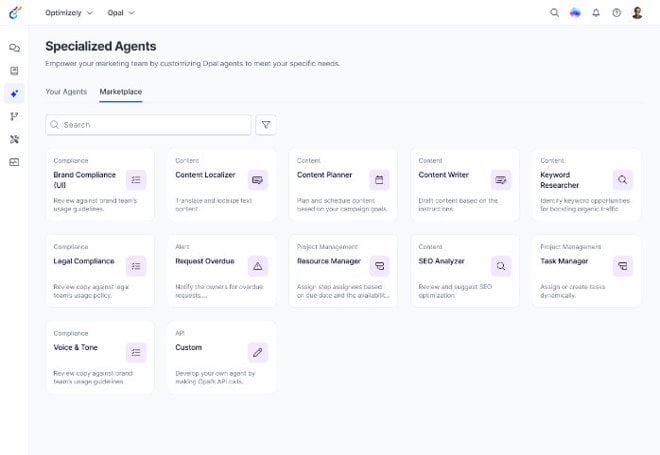
Task: Click the Opal colorful icon in header
Action: 575,13
